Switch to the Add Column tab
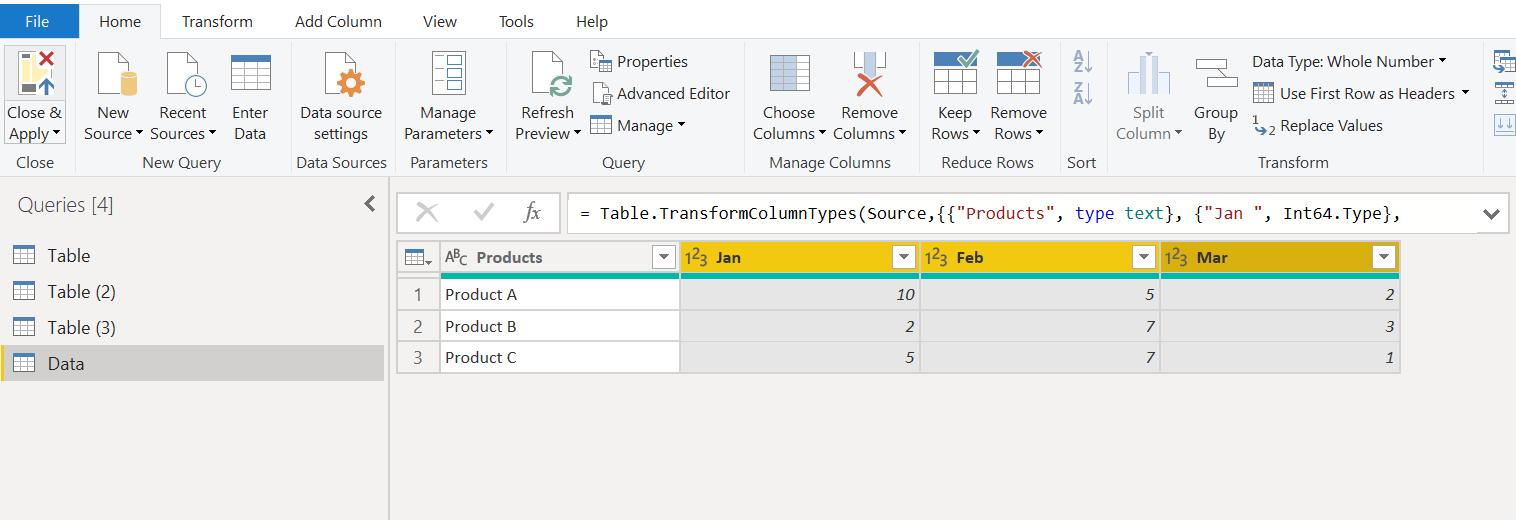 [x=338, y=21]
